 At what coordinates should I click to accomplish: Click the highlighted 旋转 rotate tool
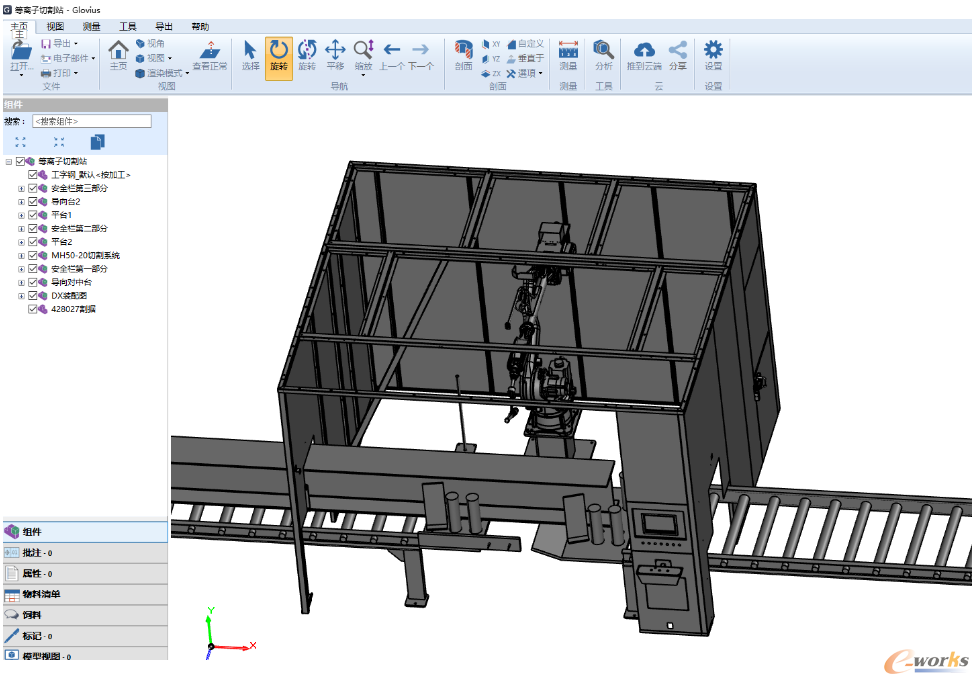tap(278, 59)
